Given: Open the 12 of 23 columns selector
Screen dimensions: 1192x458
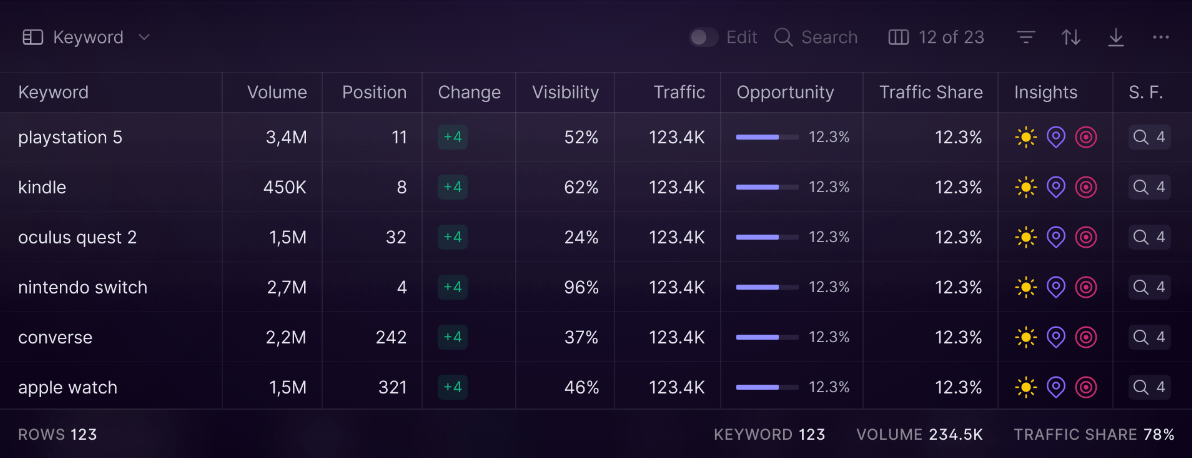Looking at the screenshot, I should (x=937, y=37).
